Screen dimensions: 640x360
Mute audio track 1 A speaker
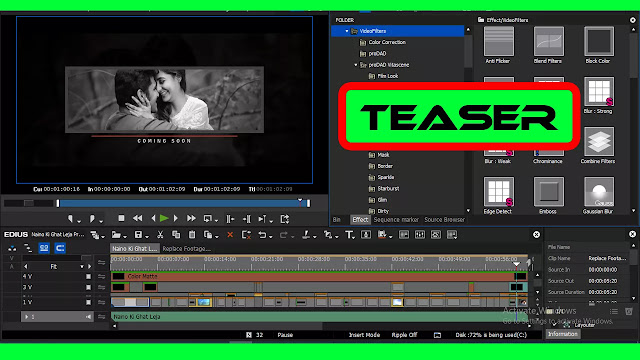88,317
